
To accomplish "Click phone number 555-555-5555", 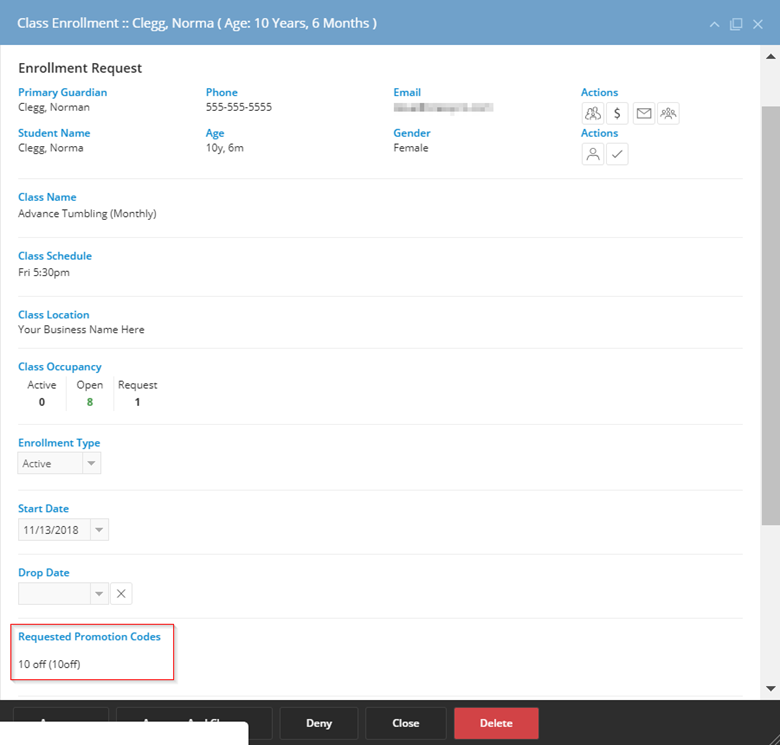I will pyautogui.click(x=239, y=107).
